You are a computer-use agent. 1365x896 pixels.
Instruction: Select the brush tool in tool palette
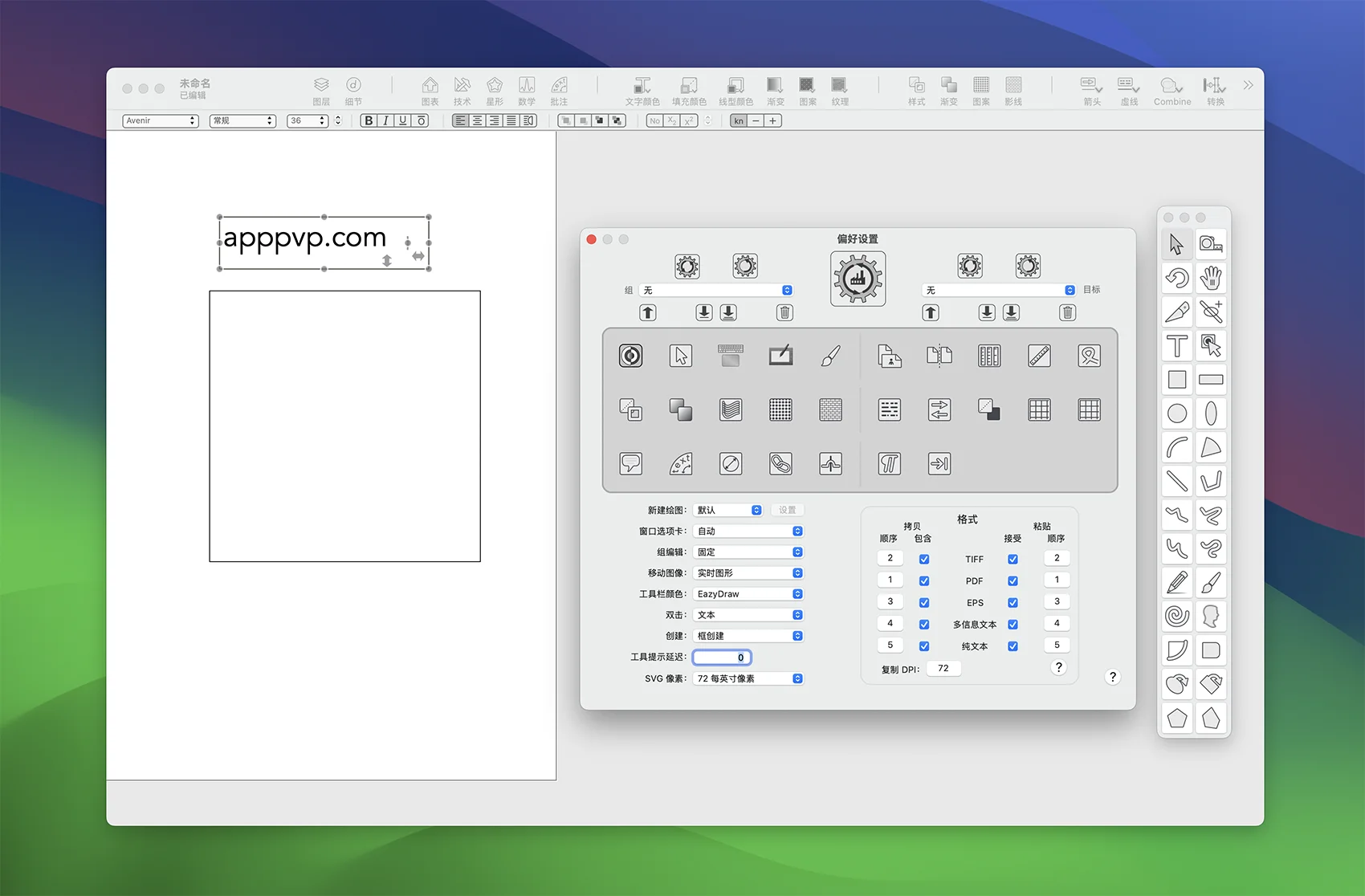[x=1211, y=582]
